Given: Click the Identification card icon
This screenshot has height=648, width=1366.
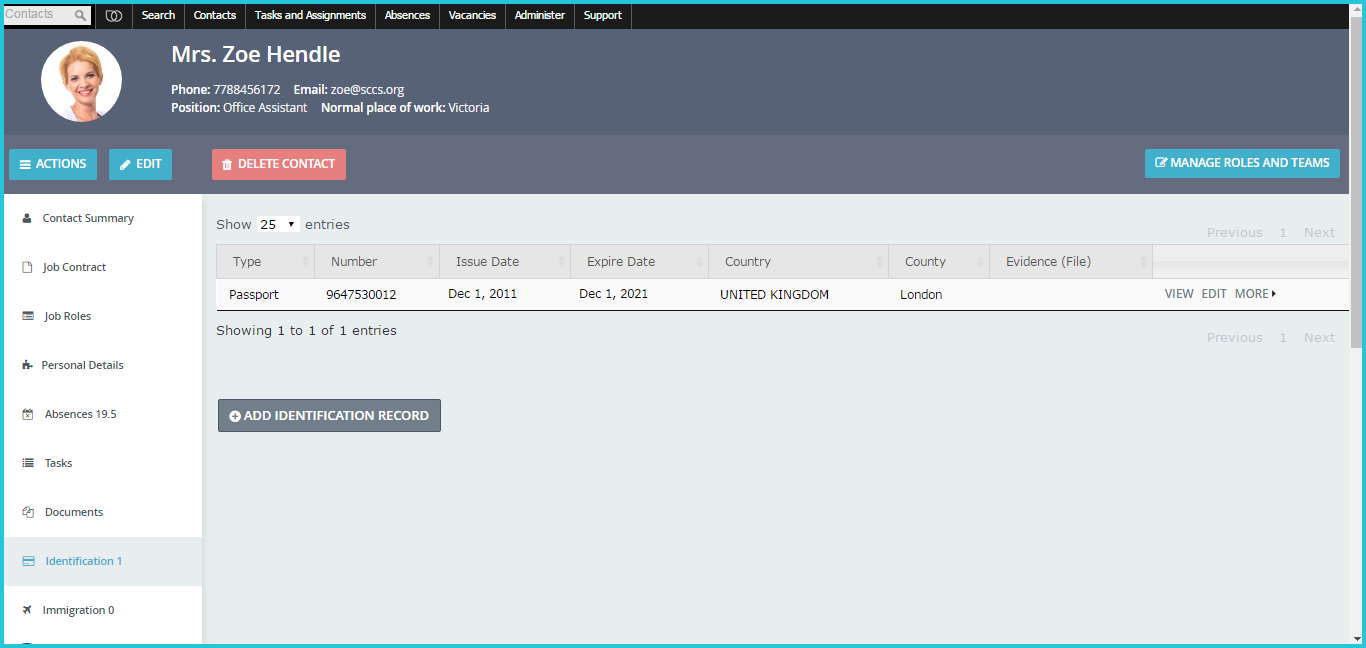Looking at the screenshot, I should click(28, 561).
